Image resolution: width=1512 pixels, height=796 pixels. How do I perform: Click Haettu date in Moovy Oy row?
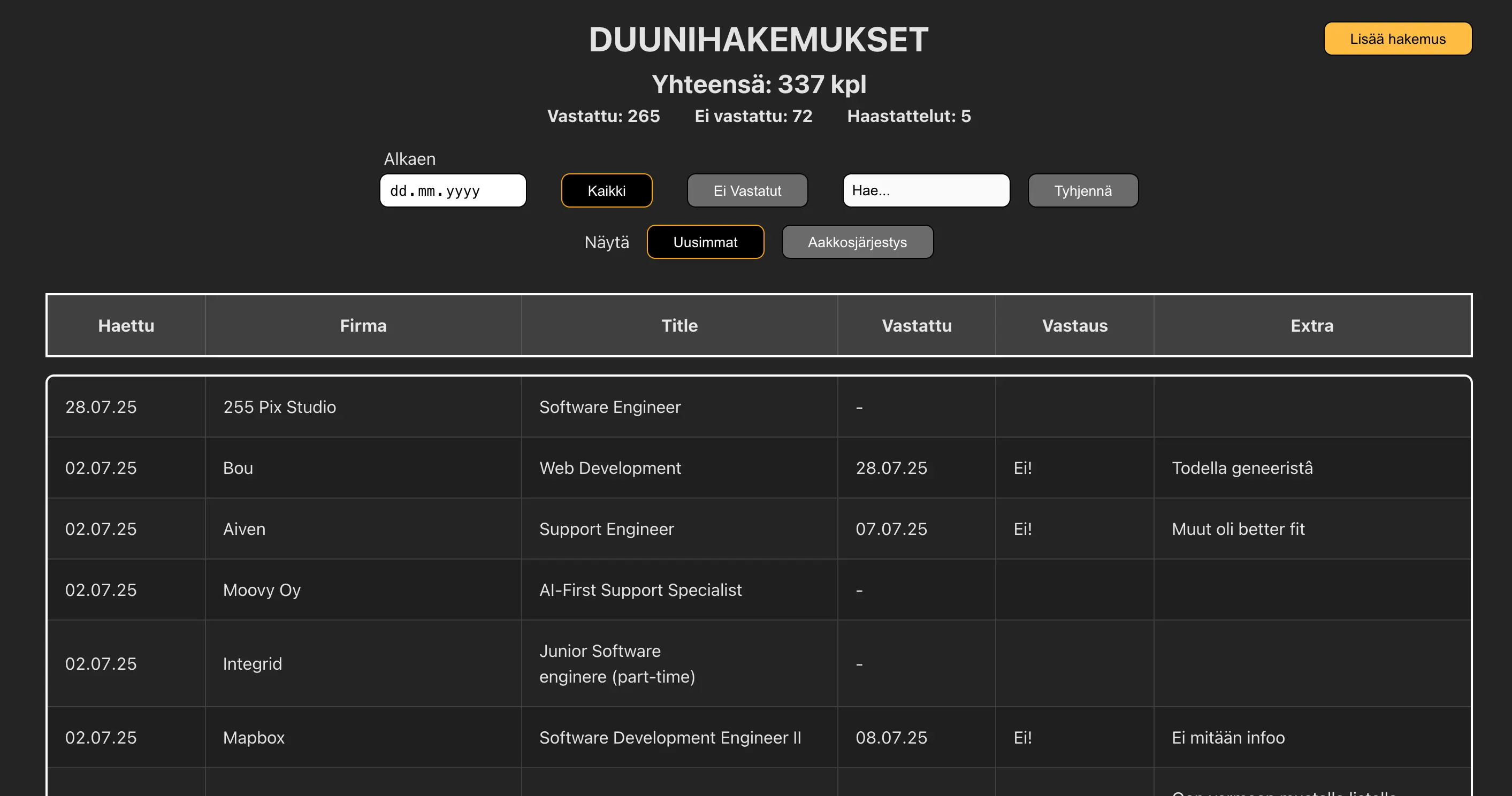click(x=101, y=590)
